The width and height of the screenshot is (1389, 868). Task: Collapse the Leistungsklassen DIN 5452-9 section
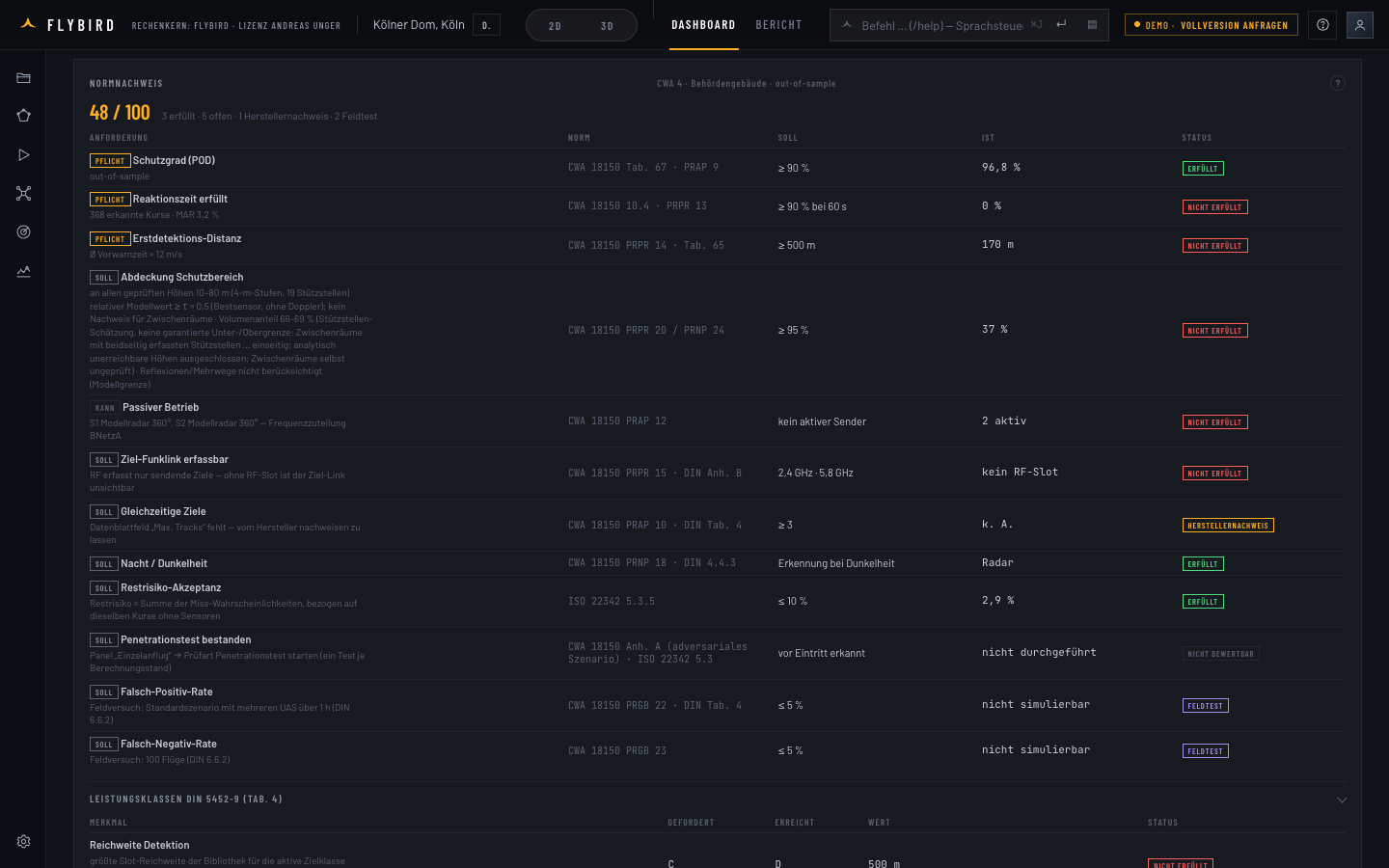(1341, 800)
